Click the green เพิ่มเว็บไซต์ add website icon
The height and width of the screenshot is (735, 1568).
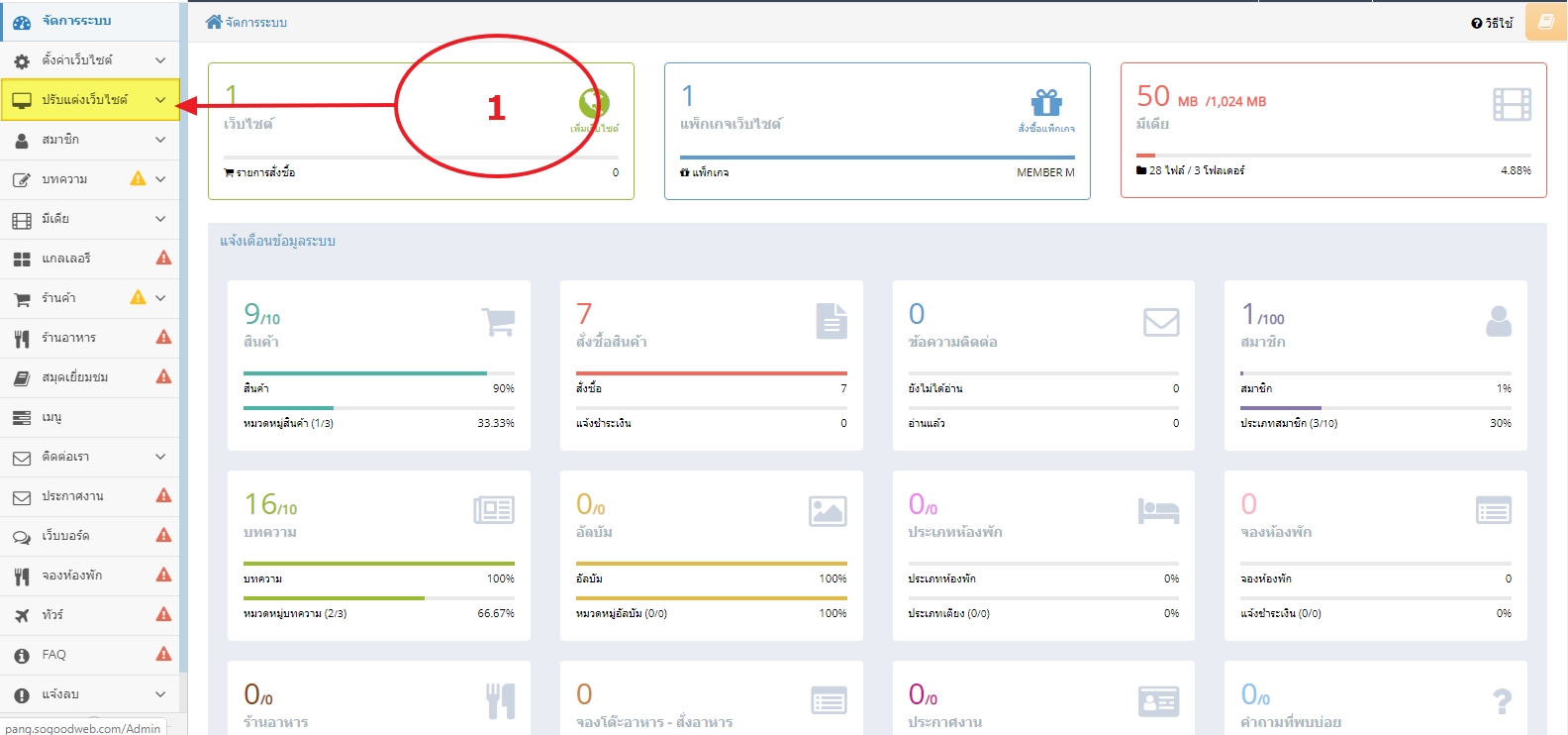click(x=594, y=102)
